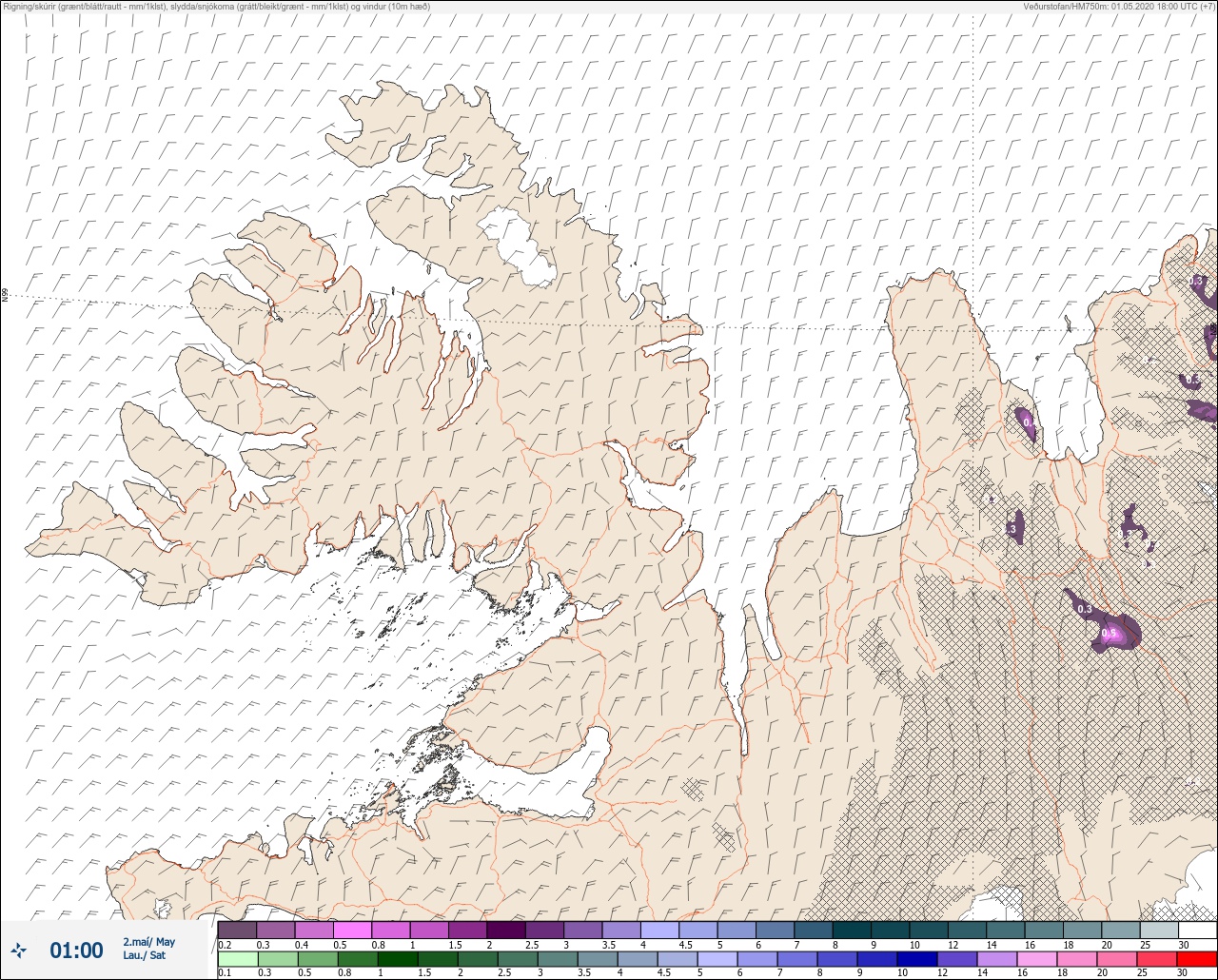Pick upper legend row swatch labeled 3.5
This screenshot has height=980, width=1218.
point(621,930)
